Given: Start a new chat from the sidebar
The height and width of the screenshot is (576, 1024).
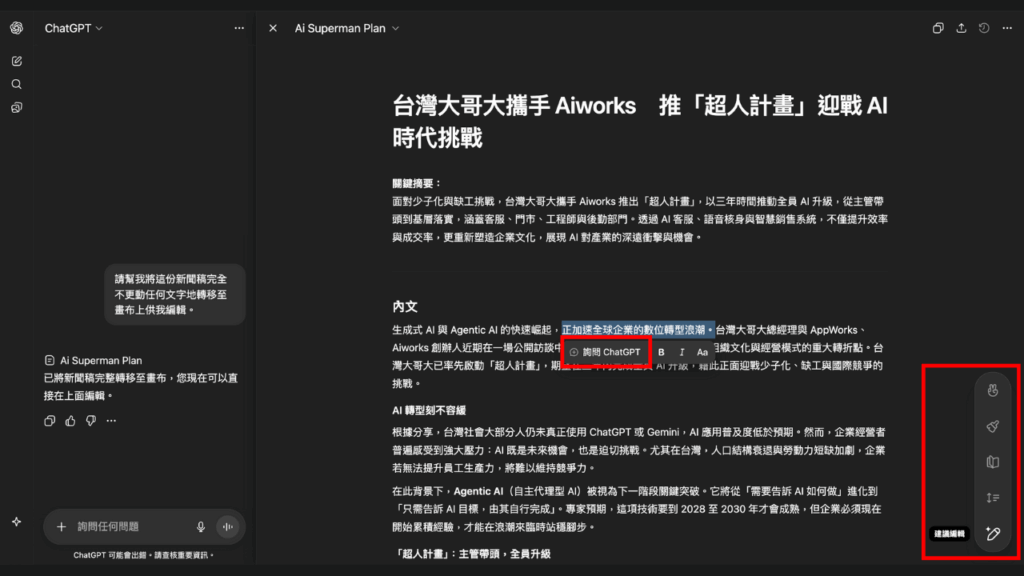Looking at the screenshot, I should [x=16, y=61].
